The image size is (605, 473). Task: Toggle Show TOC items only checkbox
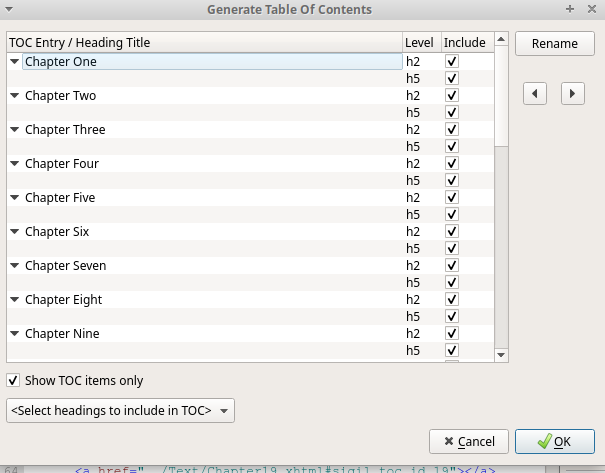tap(13, 380)
